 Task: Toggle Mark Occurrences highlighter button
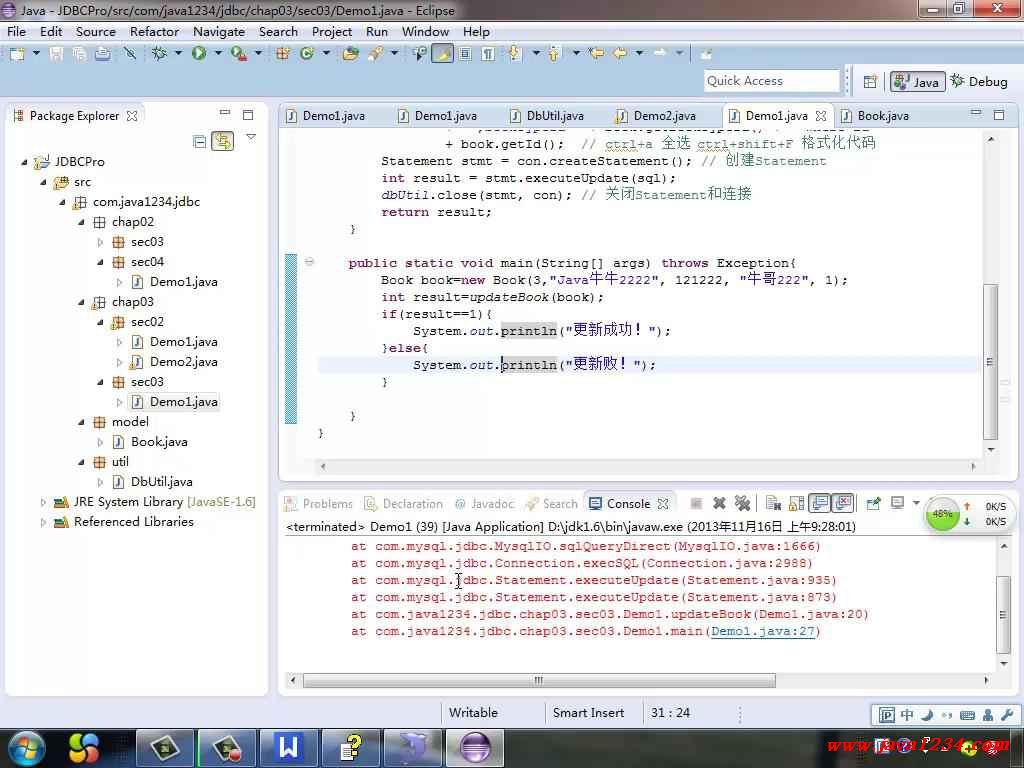tap(443, 54)
